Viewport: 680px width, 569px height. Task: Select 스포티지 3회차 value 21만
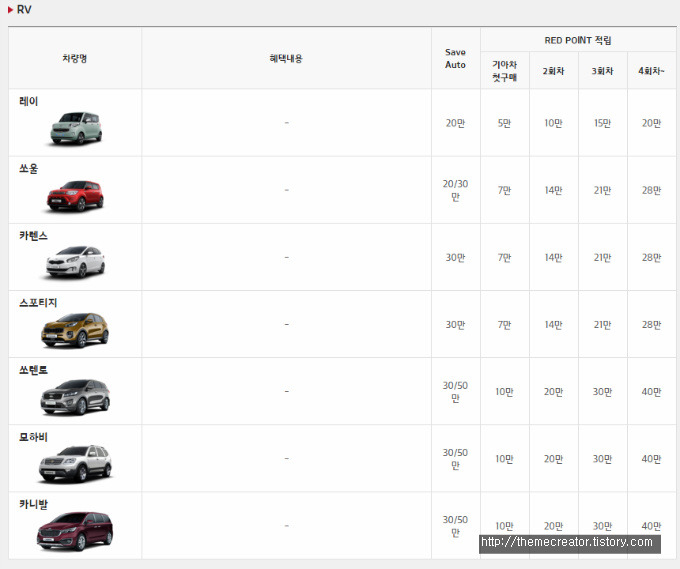(602, 324)
